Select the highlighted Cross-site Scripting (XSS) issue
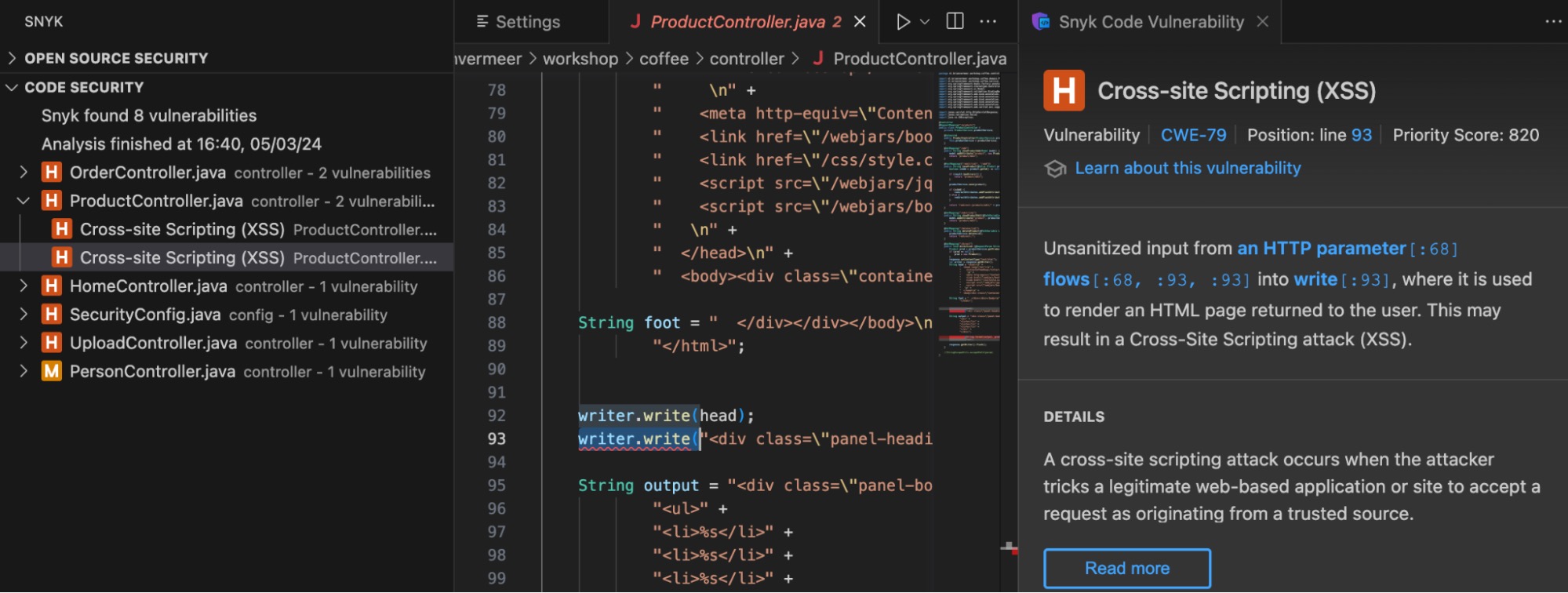Screen dimensions: 1568x593 [x=227, y=257]
